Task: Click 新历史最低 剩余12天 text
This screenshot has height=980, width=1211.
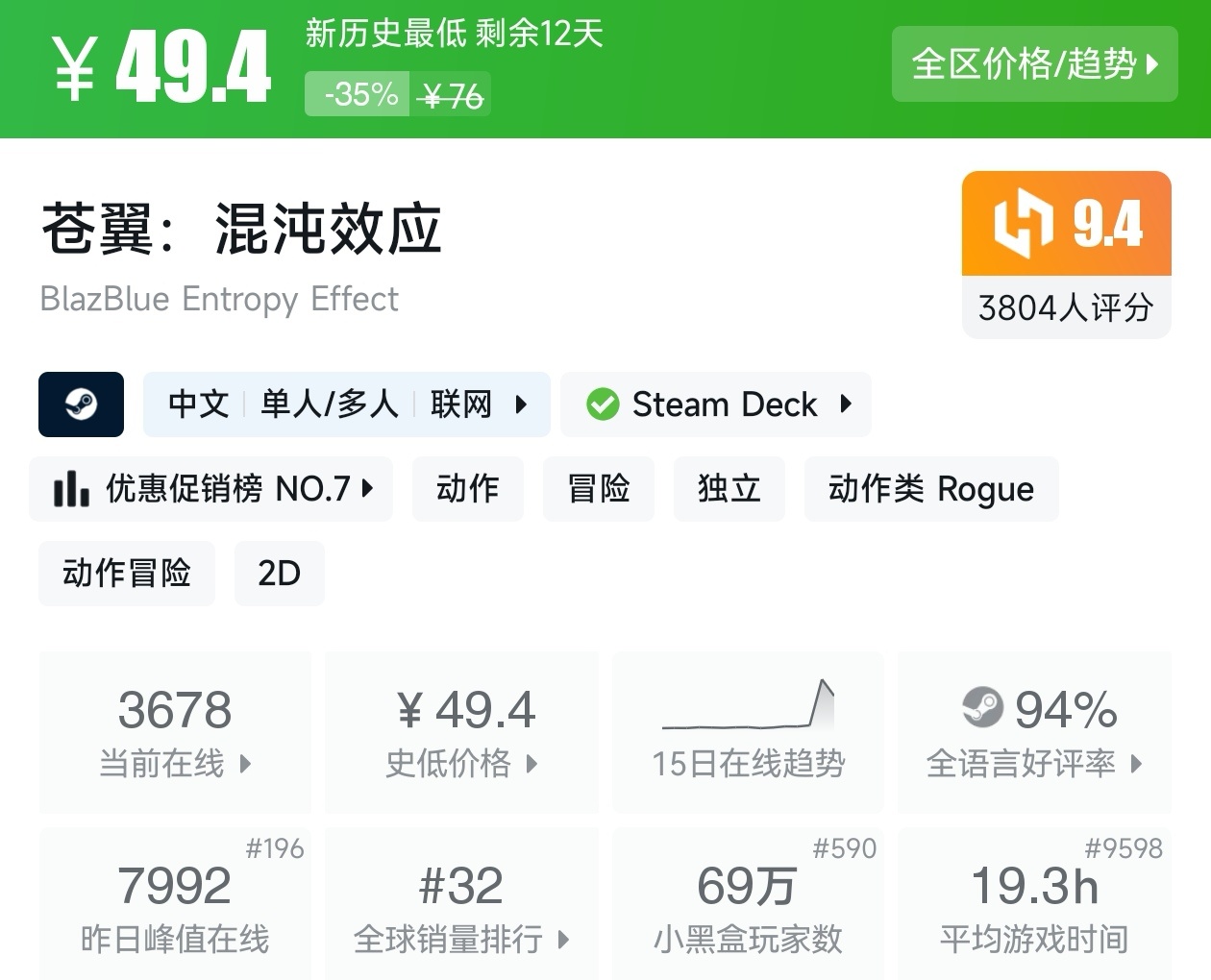Action: (454, 35)
